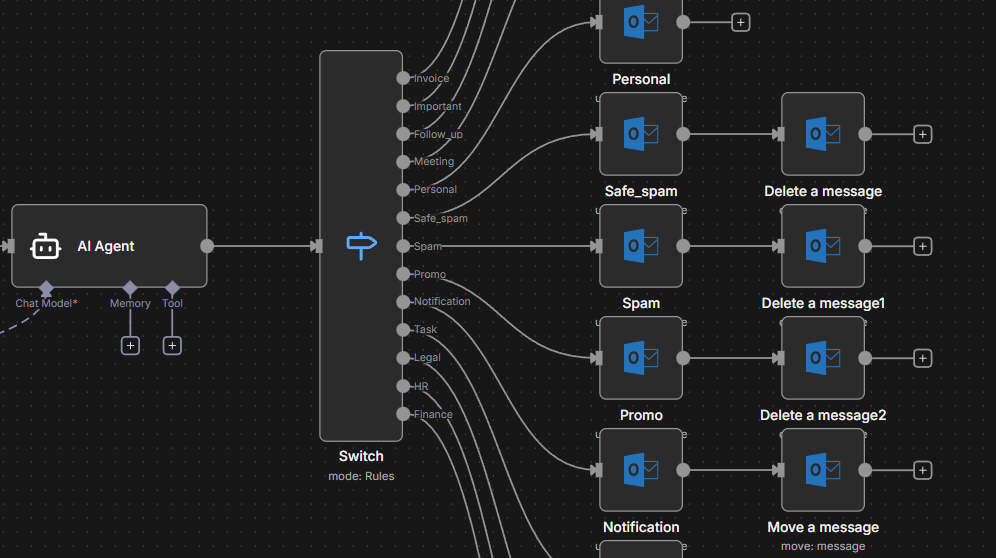Add a node to Tool input
This screenshot has width=996, height=558.
tap(172, 345)
